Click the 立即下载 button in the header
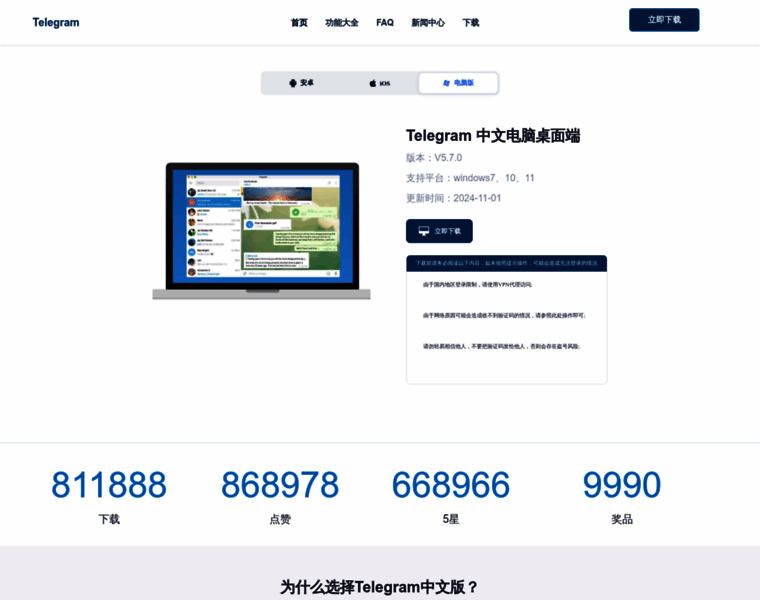The width and height of the screenshot is (760, 600). pyautogui.click(x=664, y=20)
